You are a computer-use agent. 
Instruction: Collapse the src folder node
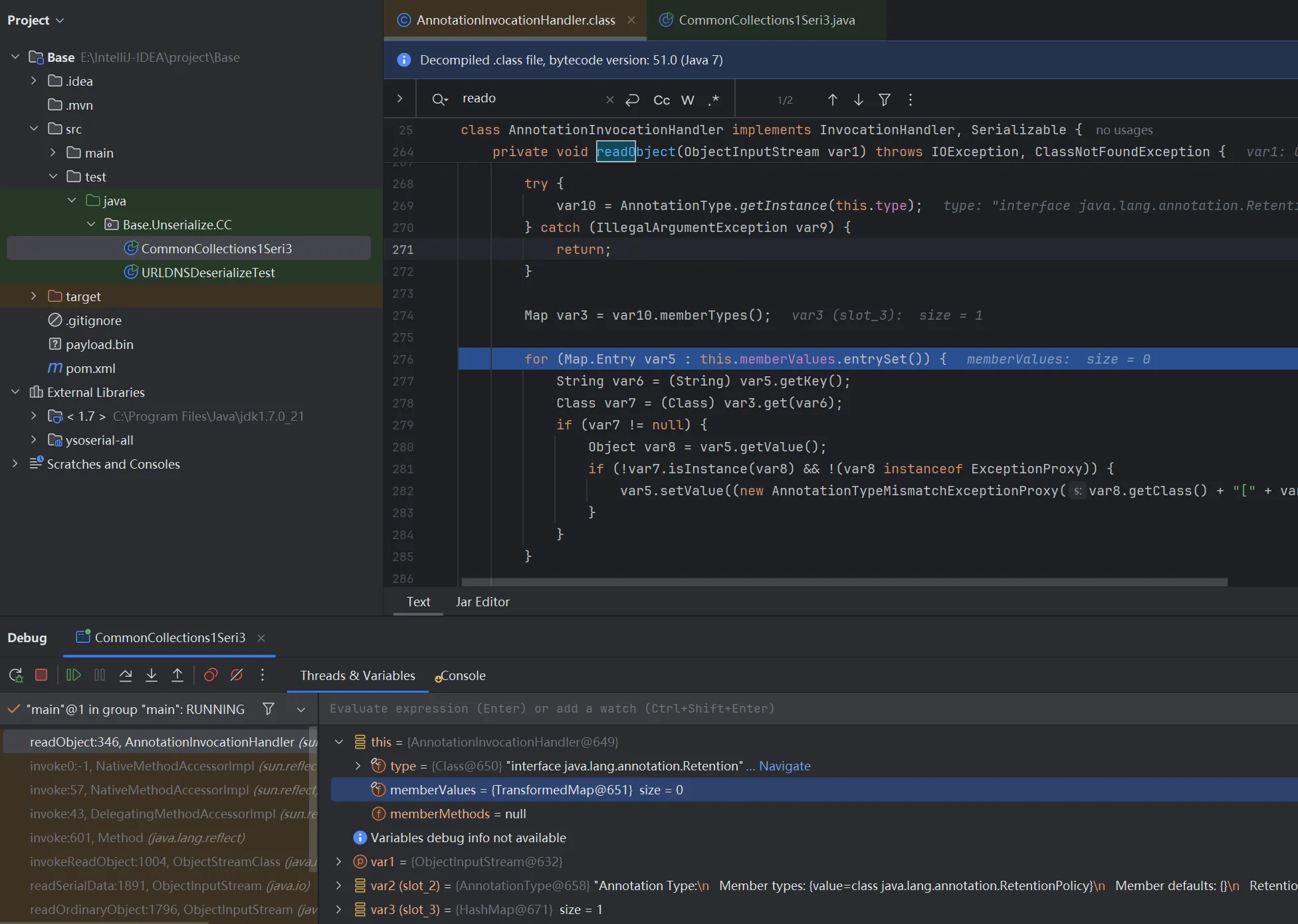(x=34, y=129)
